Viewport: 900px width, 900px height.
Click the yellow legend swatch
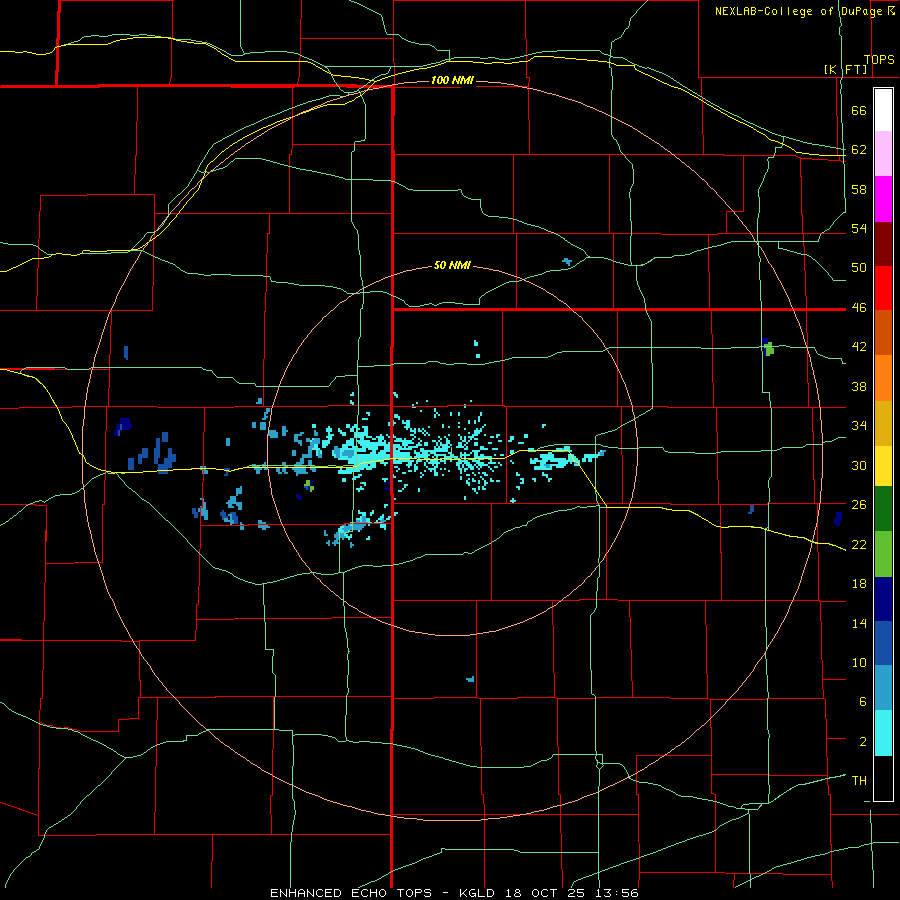click(x=883, y=465)
